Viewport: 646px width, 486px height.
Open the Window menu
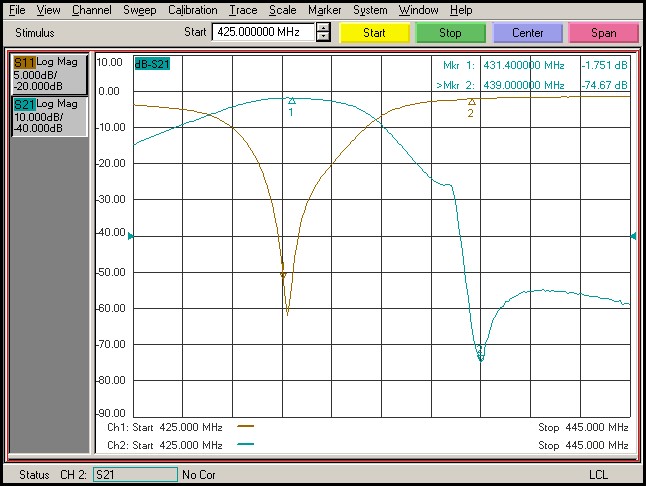click(x=418, y=10)
